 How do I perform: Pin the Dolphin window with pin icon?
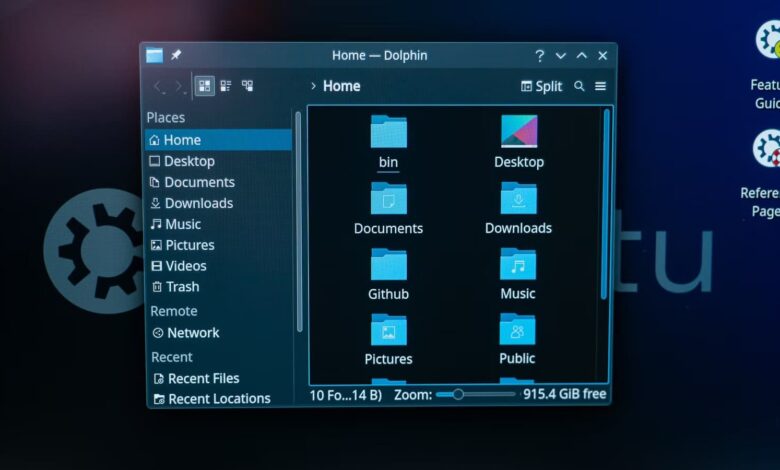(x=176, y=55)
